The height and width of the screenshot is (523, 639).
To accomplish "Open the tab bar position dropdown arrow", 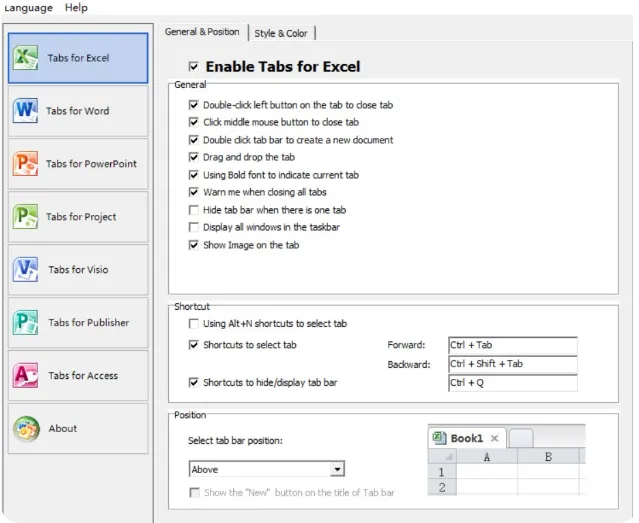I will pyautogui.click(x=337, y=469).
